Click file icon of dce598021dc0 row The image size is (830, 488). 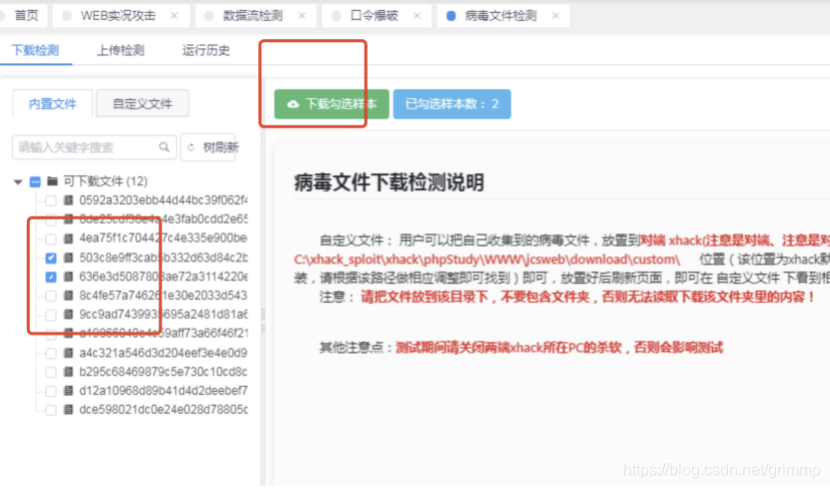(x=68, y=410)
